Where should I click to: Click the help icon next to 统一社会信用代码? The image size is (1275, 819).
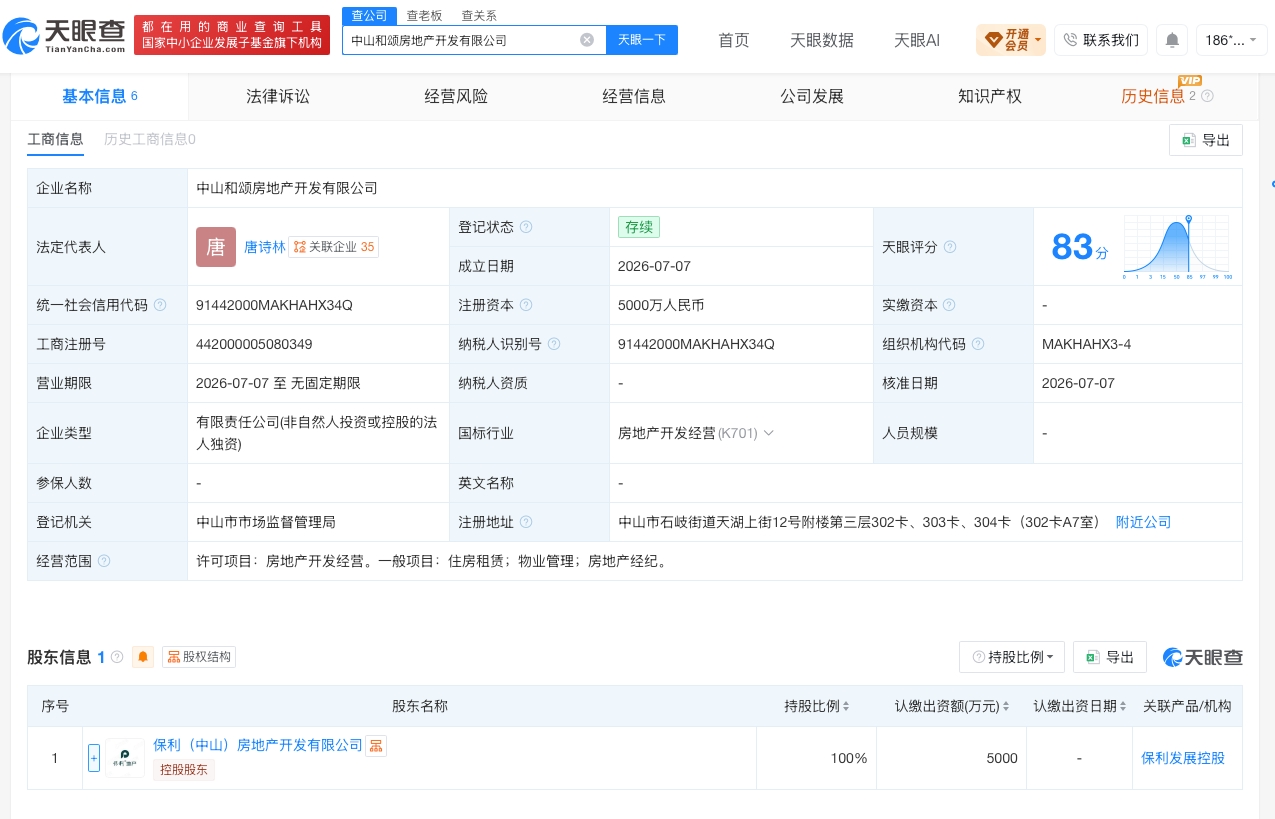[160, 305]
